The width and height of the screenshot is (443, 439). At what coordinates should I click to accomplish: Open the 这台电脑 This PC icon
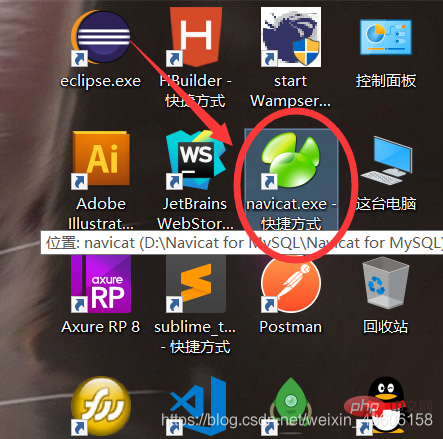coord(386,160)
